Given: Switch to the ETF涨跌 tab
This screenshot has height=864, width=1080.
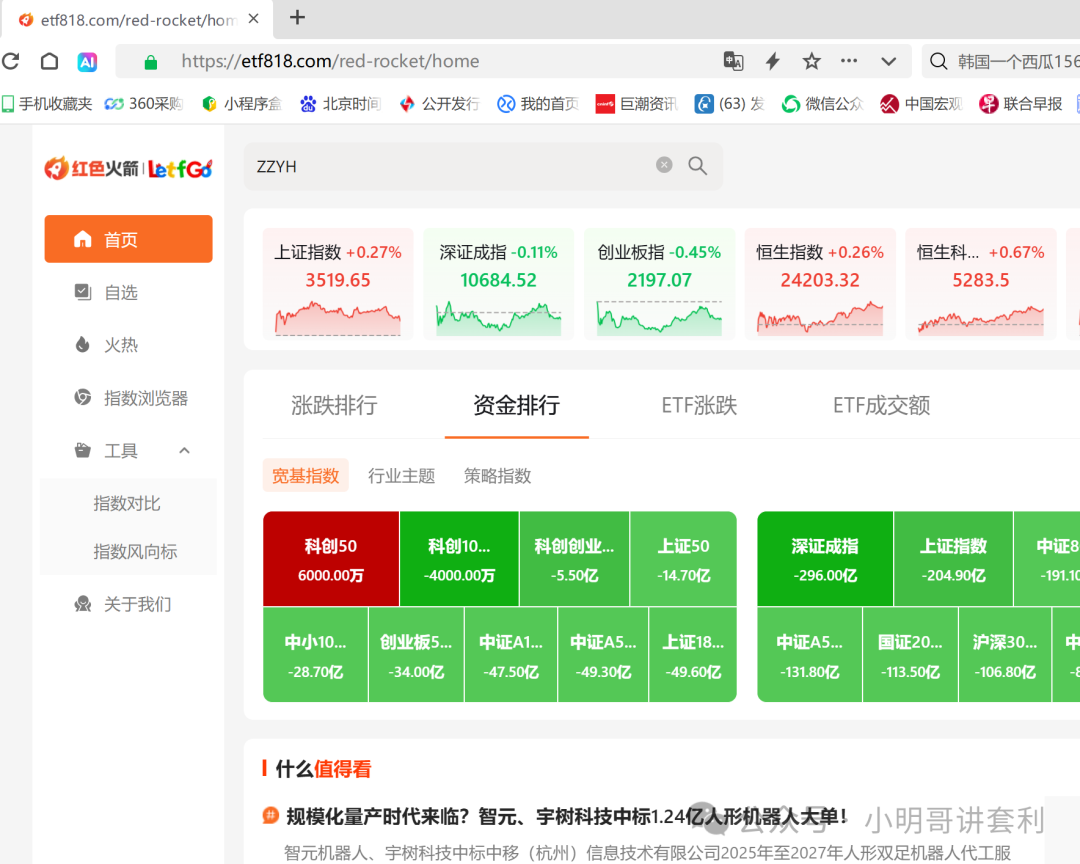Looking at the screenshot, I should click(x=699, y=405).
